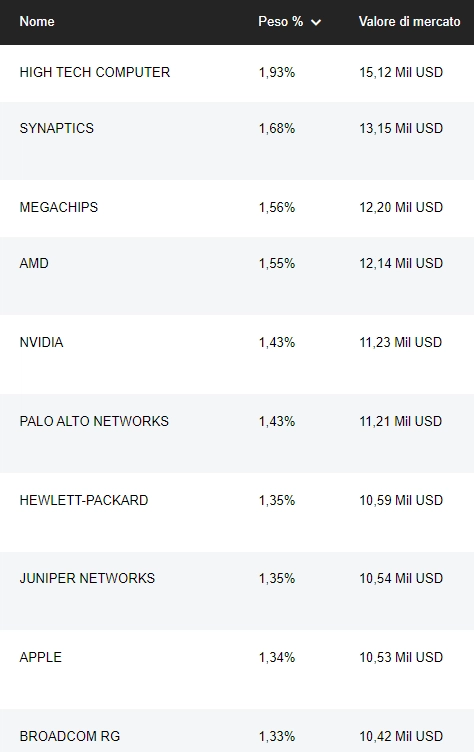This screenshot has width=474, height=752.
Task: Open the SYNAPTICS holding
Action: pyautogui.click(x=57, y=129)
